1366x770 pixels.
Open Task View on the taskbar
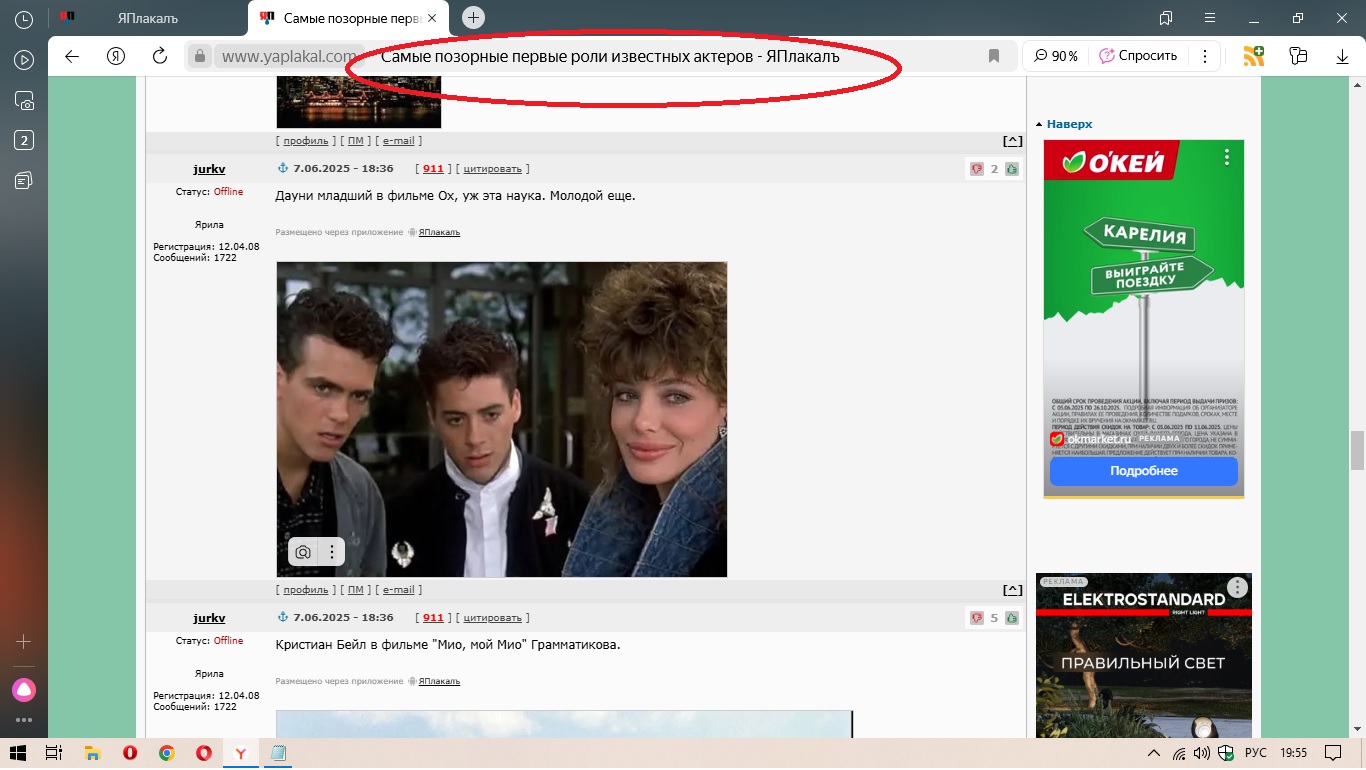[x=54, y=753]
